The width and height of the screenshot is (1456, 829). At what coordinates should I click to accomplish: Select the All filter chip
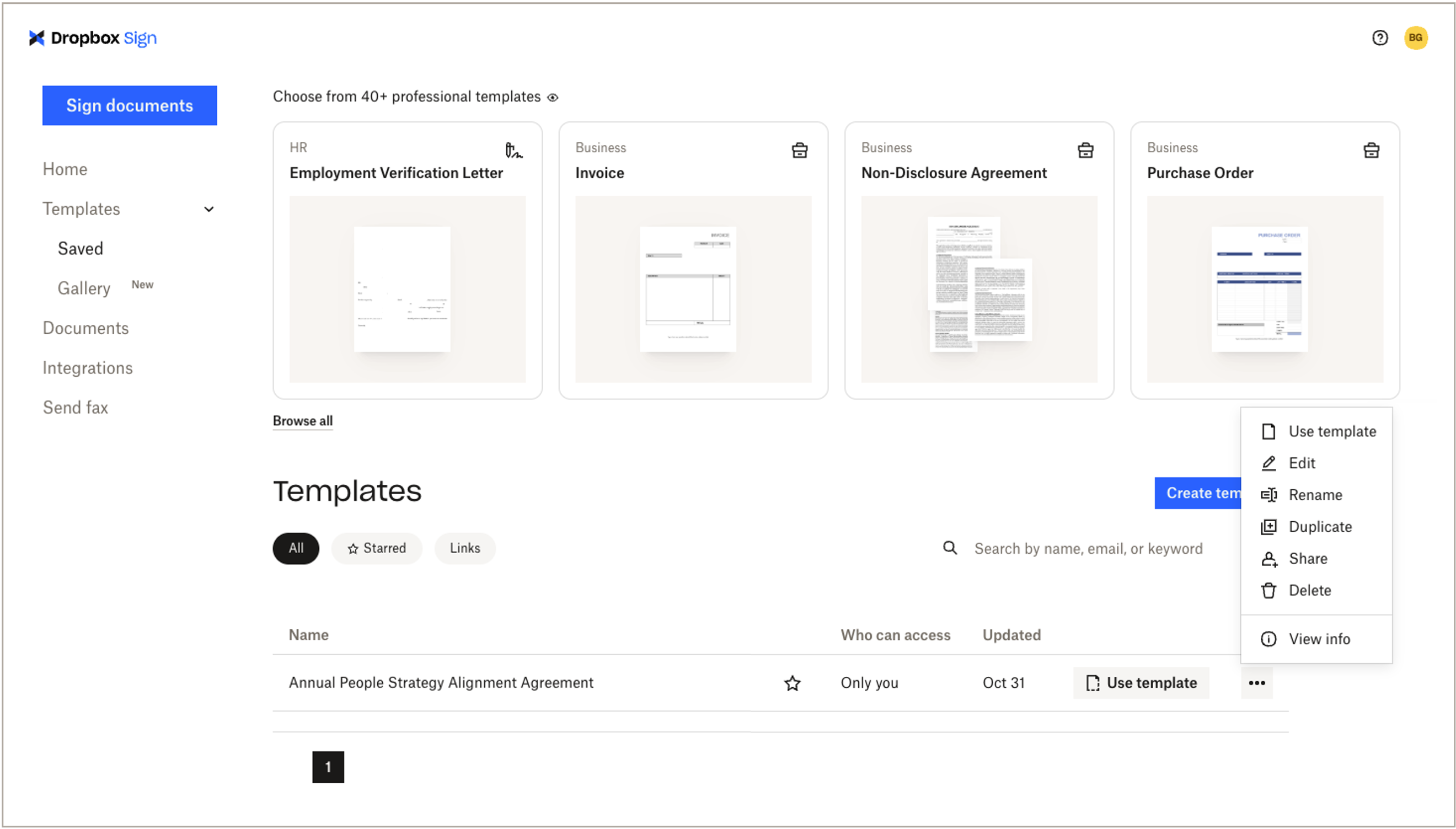tap(296, 548)
